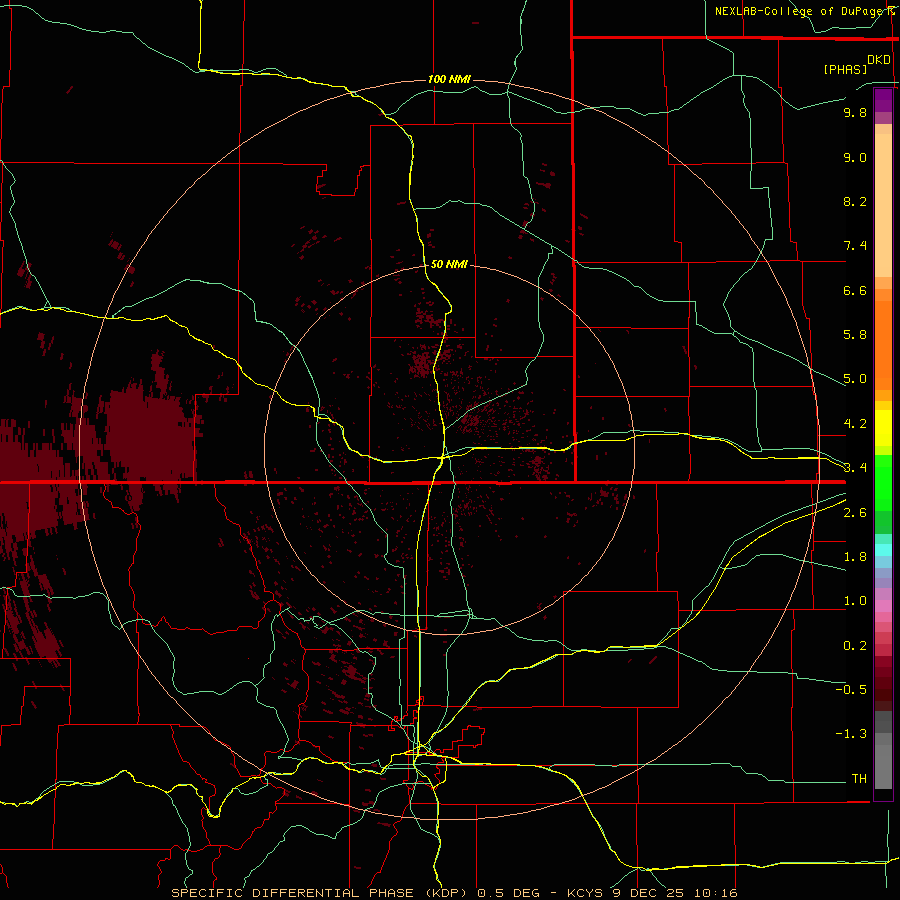The width and height of the screenshot is (900, 900).
Task: Click the "[PHAS]" legend unit label
Action: [845, 69]
